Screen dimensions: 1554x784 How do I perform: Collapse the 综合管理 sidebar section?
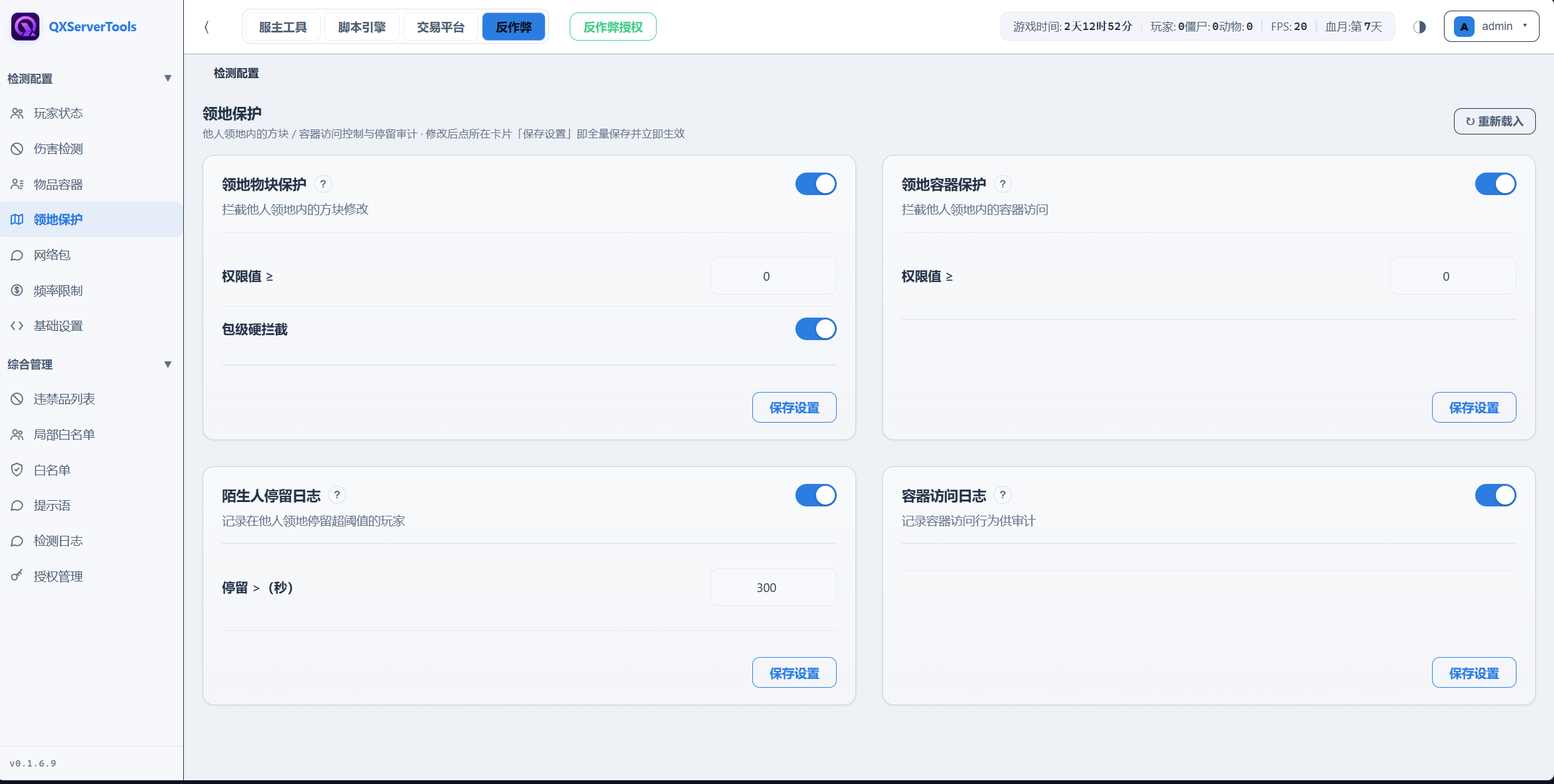[168, 364]
